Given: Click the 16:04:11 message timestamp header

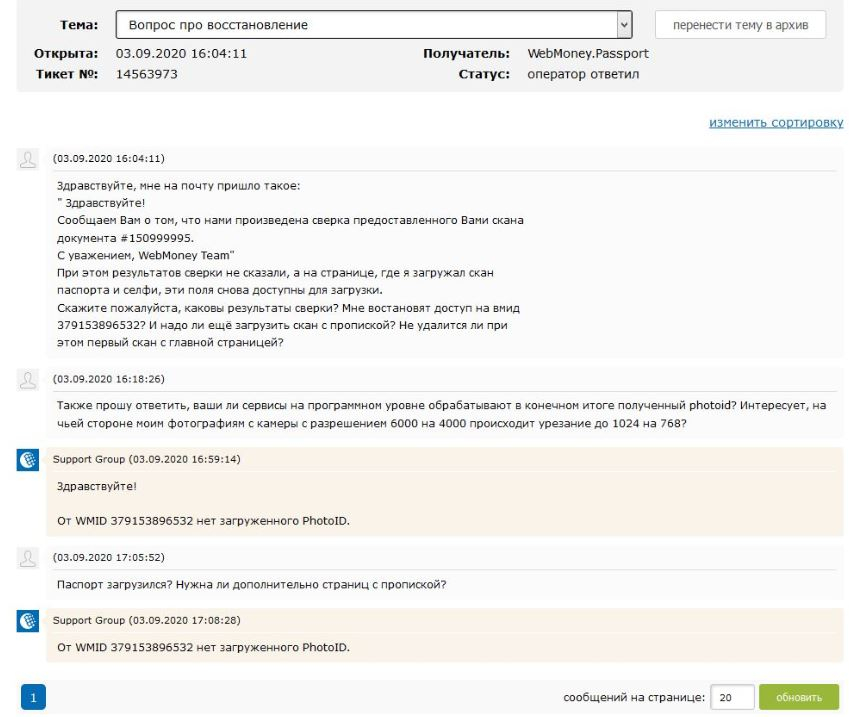Looking at the screenshot, I should click(109, 159).
